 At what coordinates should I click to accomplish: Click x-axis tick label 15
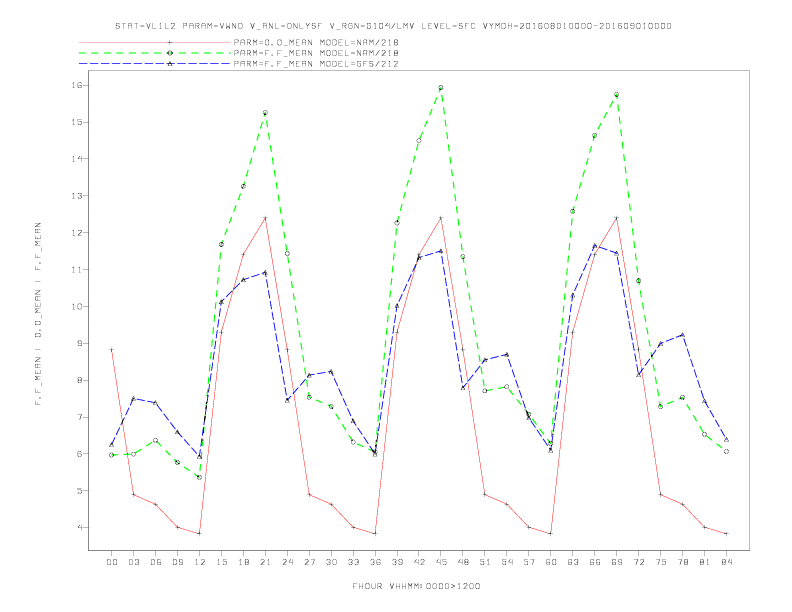221,562
